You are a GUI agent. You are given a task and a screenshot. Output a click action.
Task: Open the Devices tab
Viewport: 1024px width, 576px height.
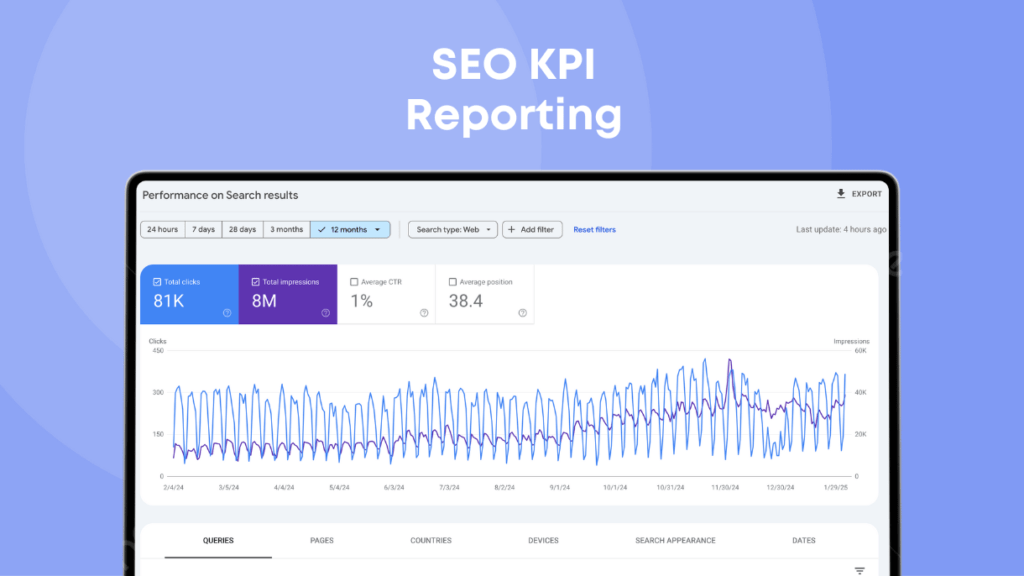click(543, 540)
